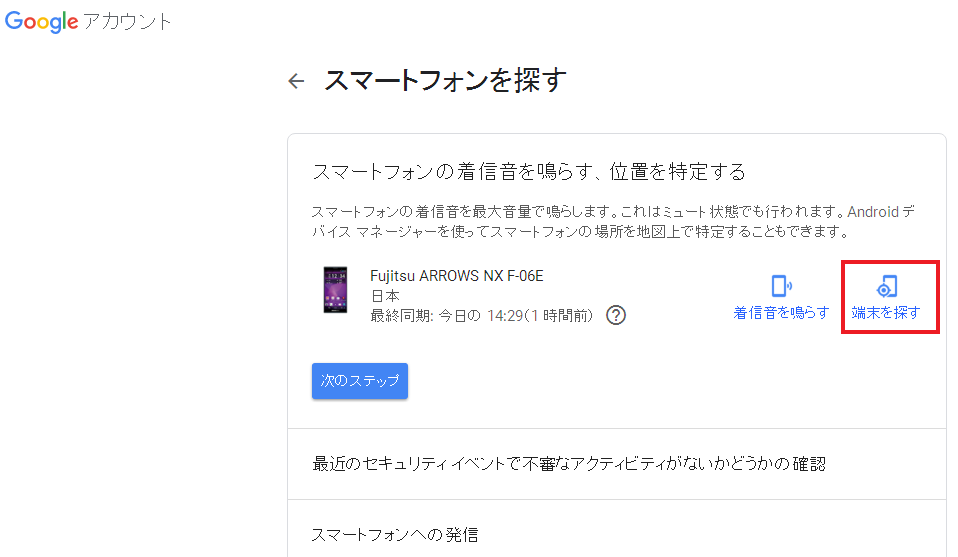Open the help question mark icon
The image size is (958, 557).
pyautogui.click(x=617, y=316)
